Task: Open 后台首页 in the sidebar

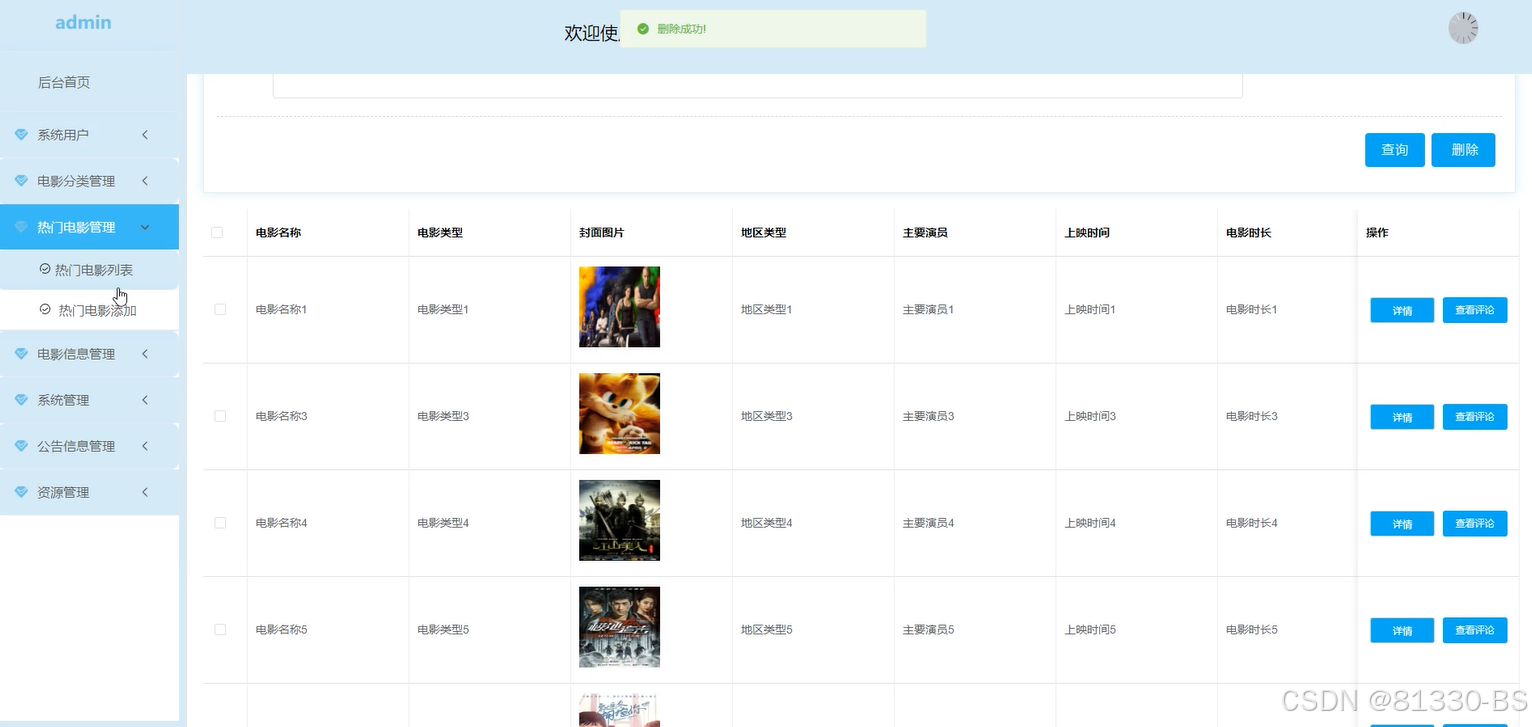Action: coord(64,83)
